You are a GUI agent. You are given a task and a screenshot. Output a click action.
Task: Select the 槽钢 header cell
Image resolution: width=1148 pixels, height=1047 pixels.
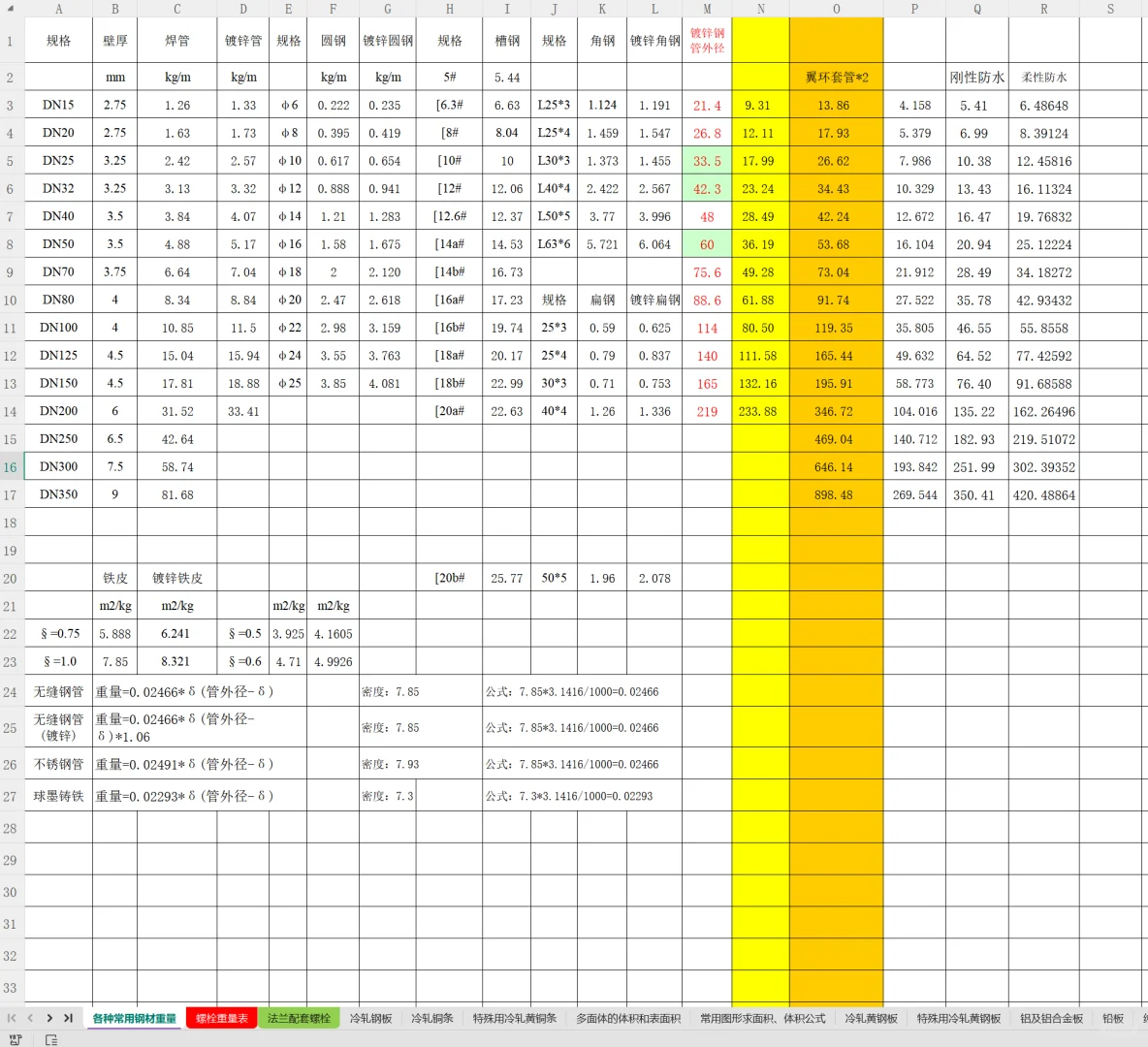[507, 41]
